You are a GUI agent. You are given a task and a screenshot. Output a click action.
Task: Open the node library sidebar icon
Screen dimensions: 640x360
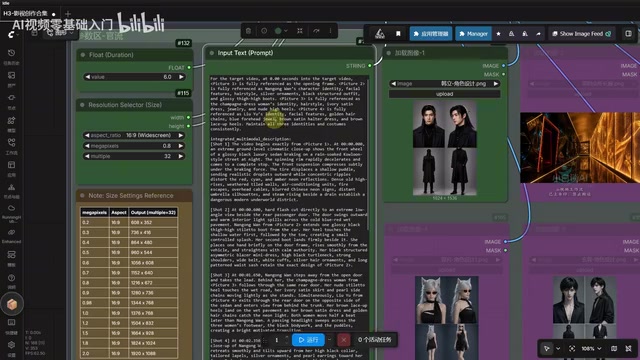11,98
